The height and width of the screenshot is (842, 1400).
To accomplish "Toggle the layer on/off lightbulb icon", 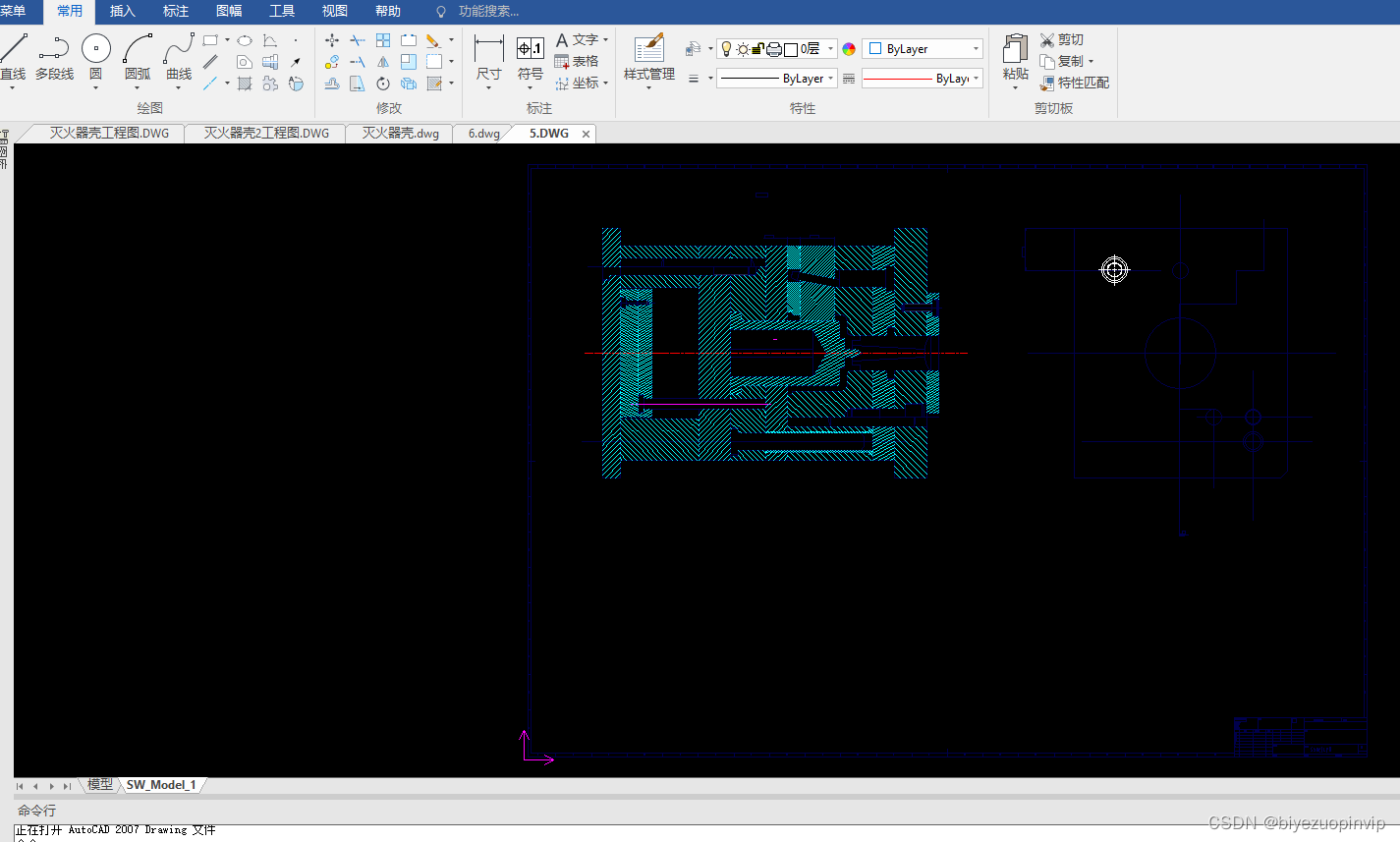I will 726,49.
